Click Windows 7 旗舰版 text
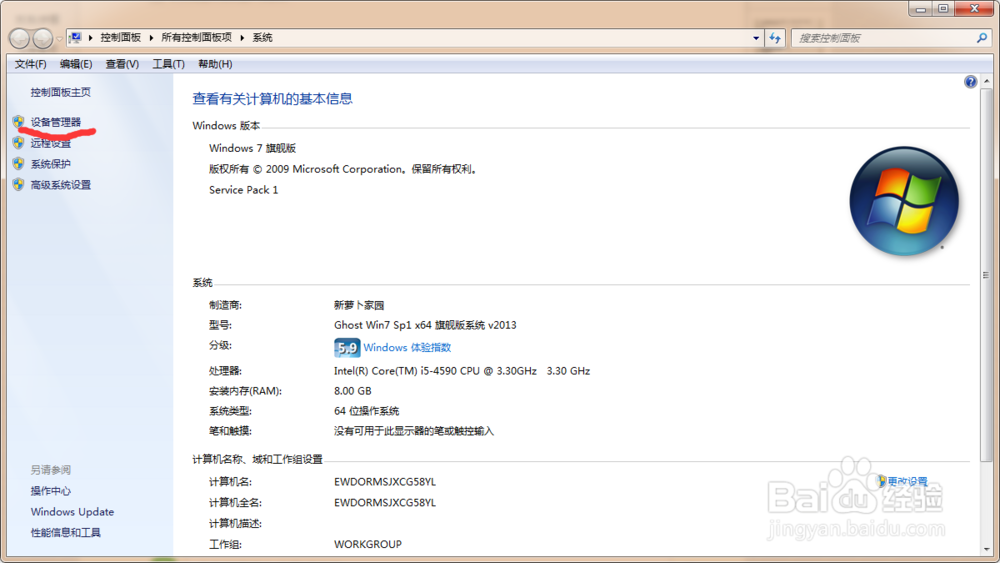Screen dimensions: 1000x563 pos(253,148)
